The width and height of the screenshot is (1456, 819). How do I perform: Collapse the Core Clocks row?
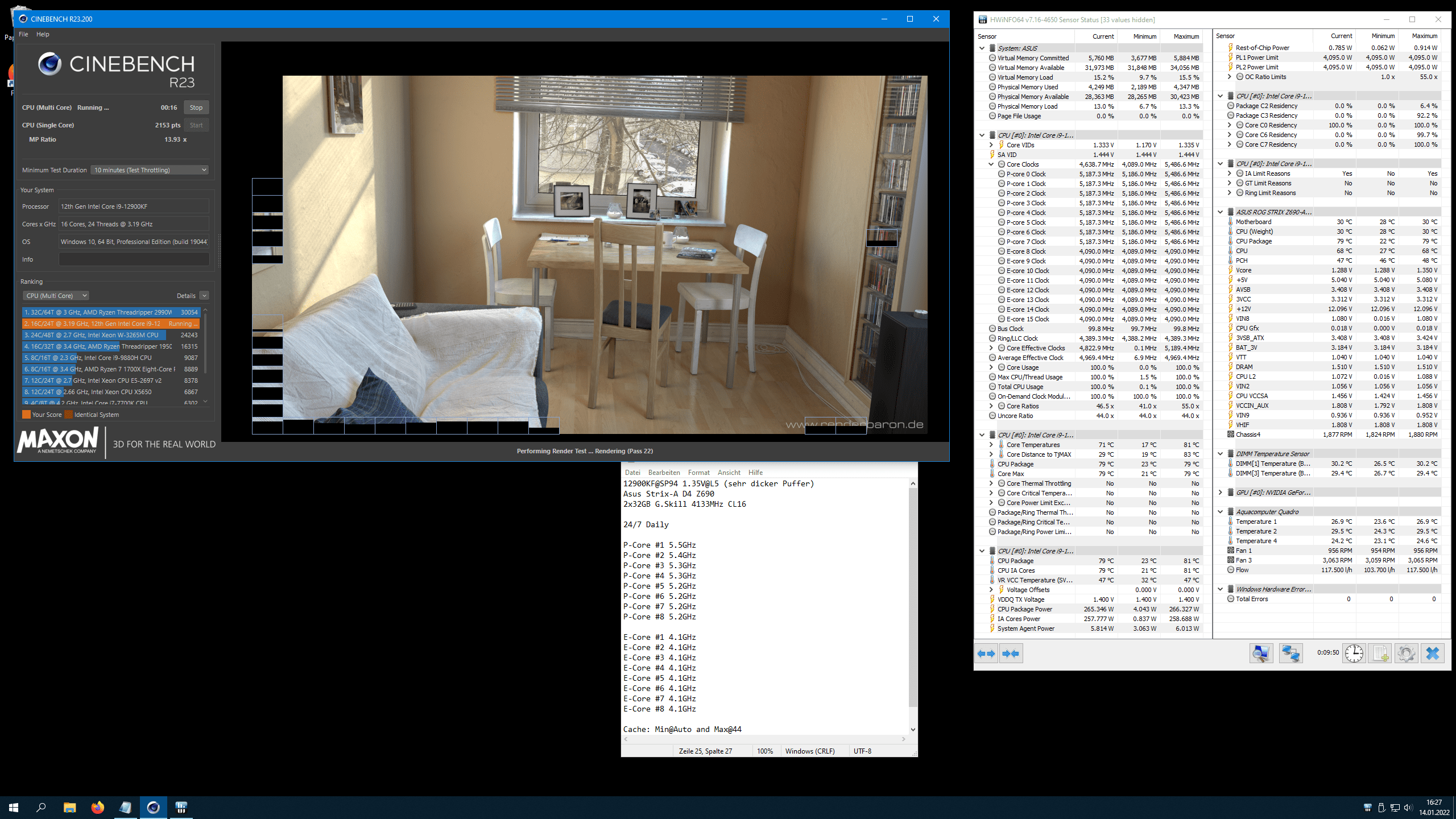click(991, 164)
